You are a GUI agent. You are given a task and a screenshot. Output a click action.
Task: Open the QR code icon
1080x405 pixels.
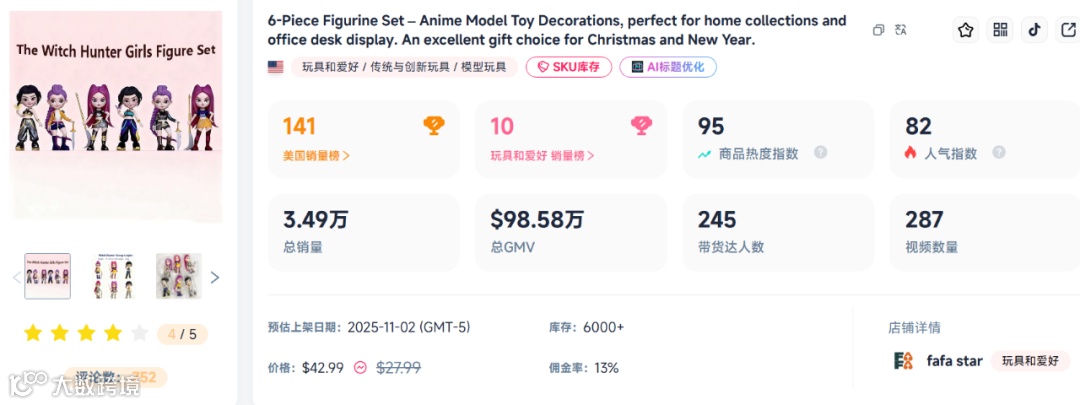pos(1000,30)
